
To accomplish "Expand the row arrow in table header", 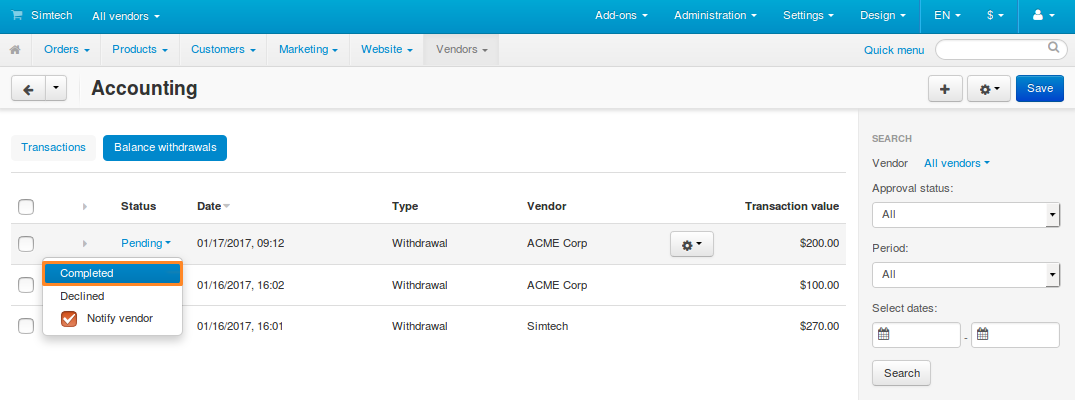I will coord(85,207).
